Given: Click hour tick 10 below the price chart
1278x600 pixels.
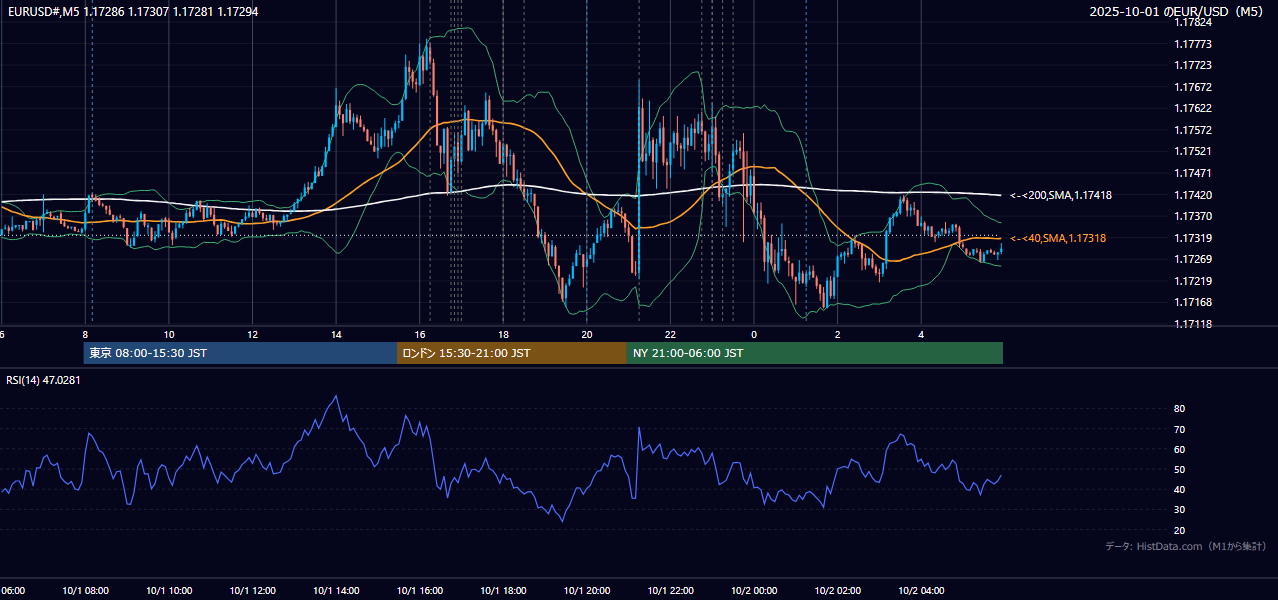Looking at the screenshot, I should (169, 334).
